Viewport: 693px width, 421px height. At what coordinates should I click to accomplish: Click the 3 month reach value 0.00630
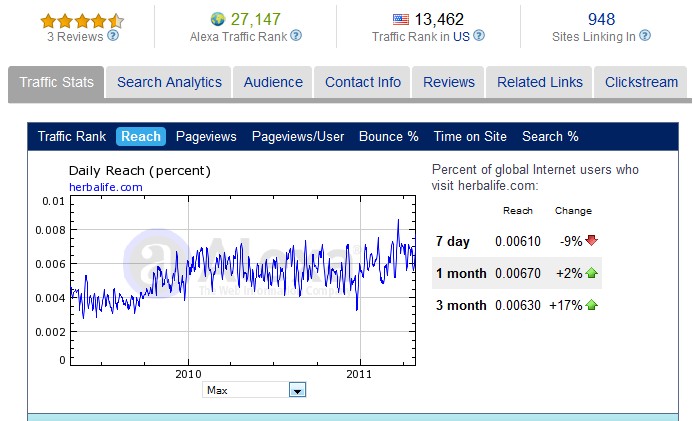(518, 305)
